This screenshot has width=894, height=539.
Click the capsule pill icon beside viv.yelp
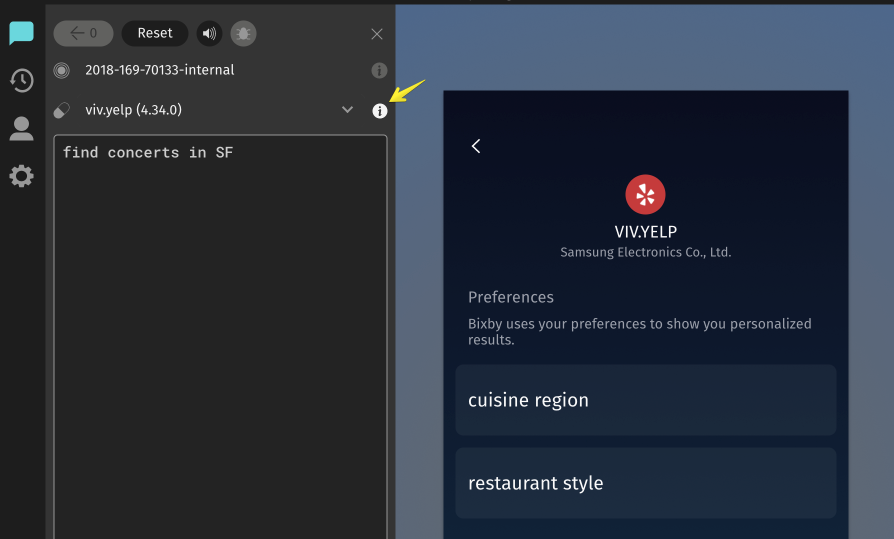62,110
